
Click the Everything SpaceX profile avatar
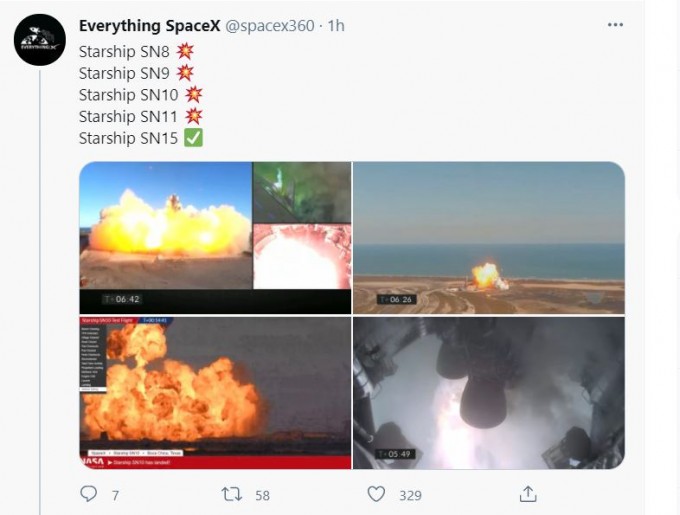pos(40,40)
